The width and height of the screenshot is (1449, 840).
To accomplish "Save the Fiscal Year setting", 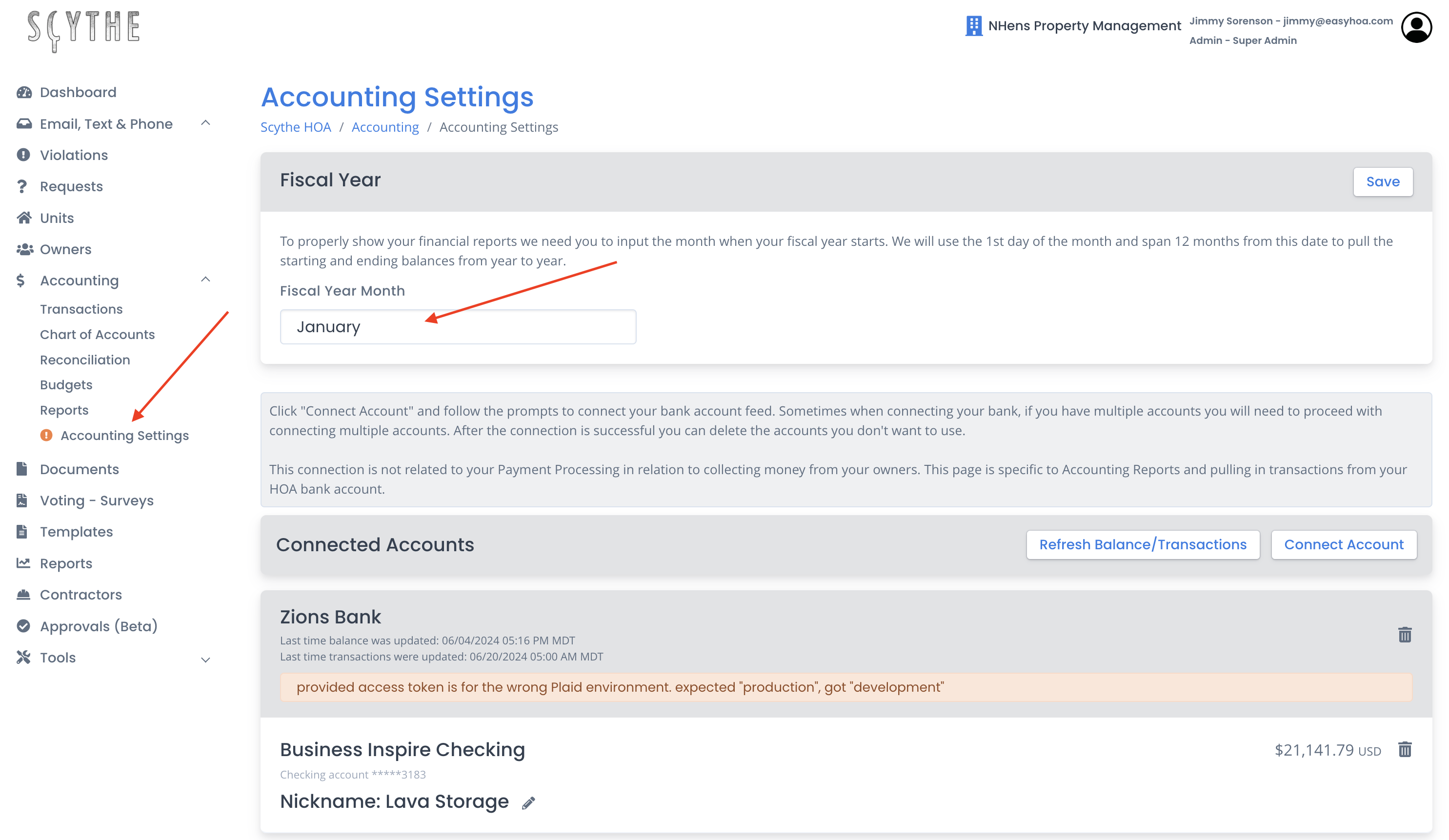I will click(x=1382, y=181).
